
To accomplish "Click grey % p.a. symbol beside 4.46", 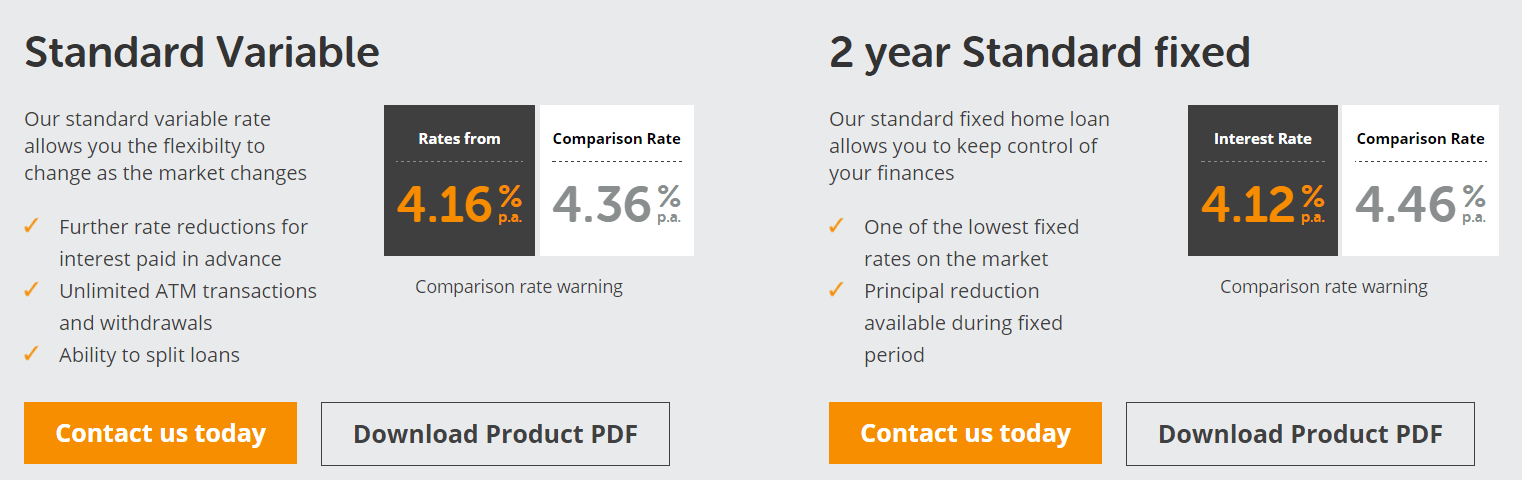I will coord(1474,204).
